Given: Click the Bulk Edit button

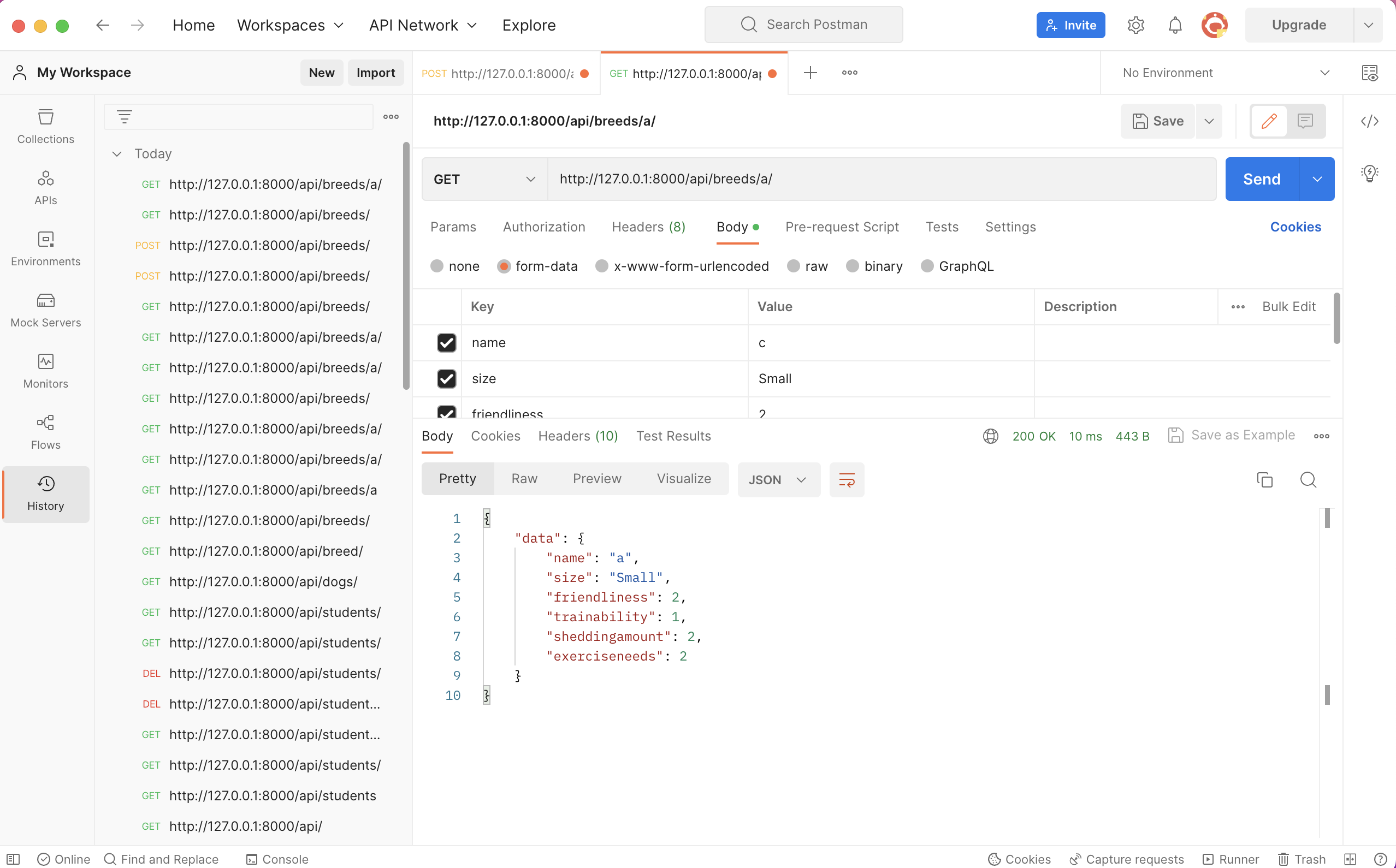Looking at the screenshot, I should coord(1290,307).
